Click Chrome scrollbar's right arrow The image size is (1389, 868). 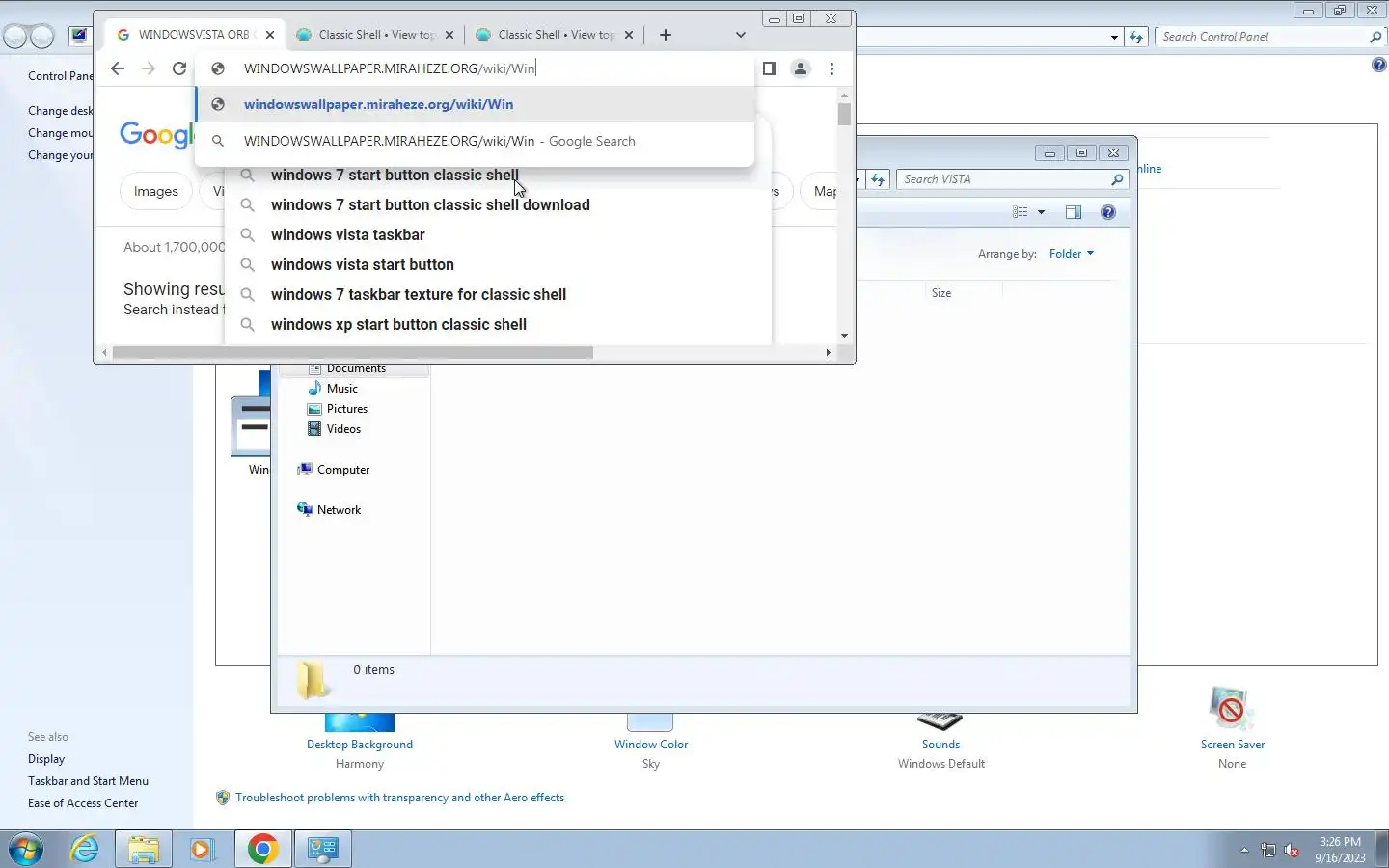pyautogui.click(x=828, y=352)
